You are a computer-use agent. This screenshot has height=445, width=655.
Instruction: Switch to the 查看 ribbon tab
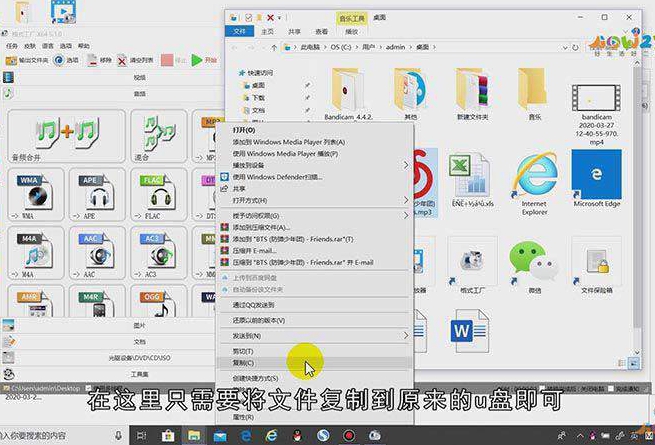321,31
